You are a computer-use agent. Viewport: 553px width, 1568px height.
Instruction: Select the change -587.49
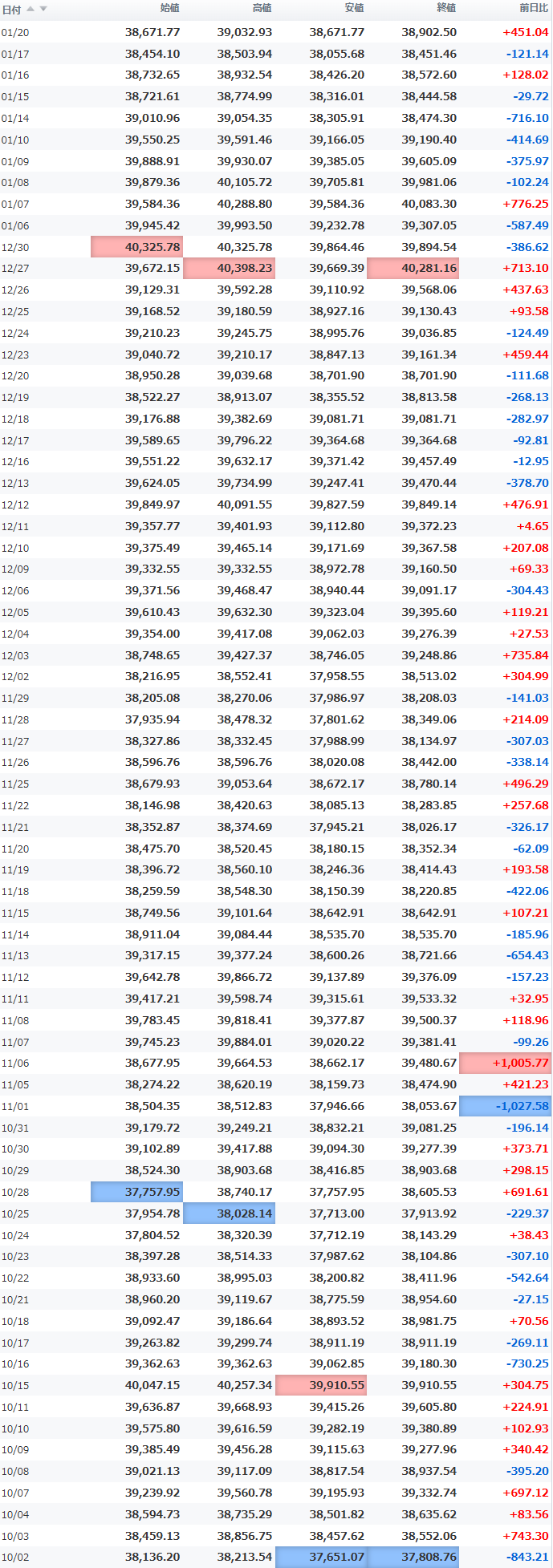pyautogui.click(x=527, y=225)
